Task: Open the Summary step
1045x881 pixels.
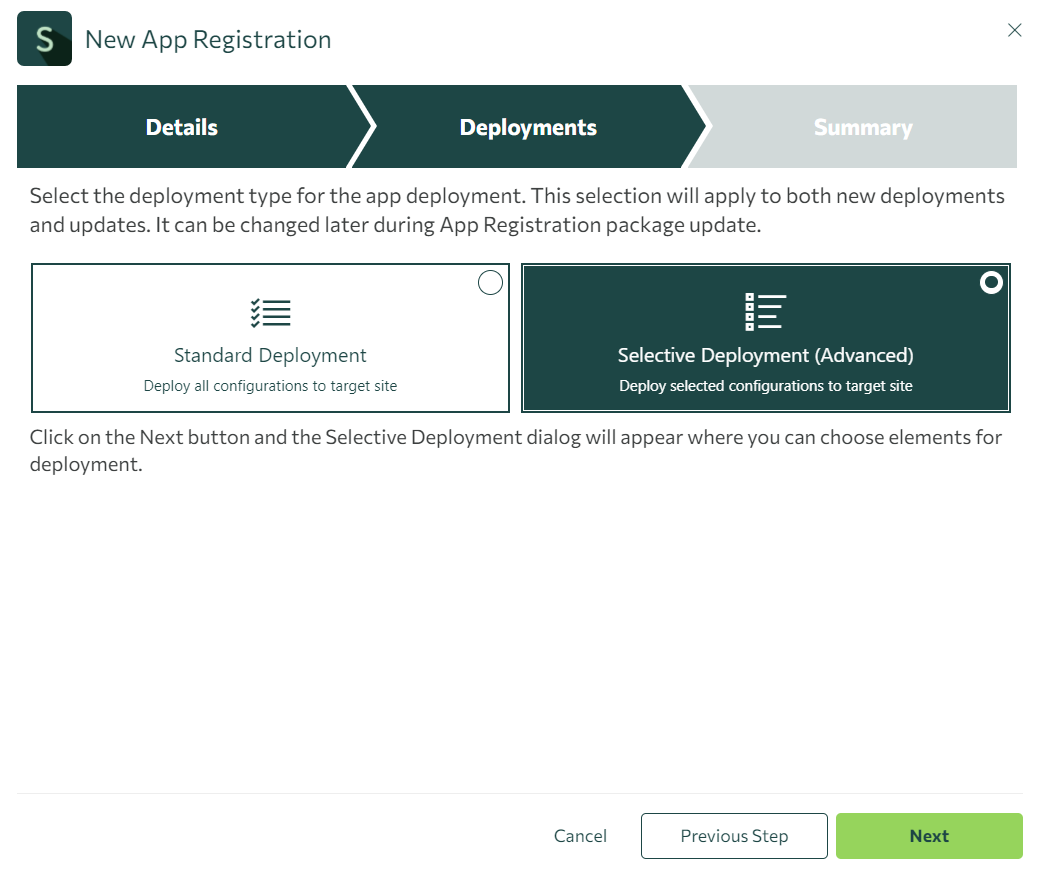Action: pos(862,127)
